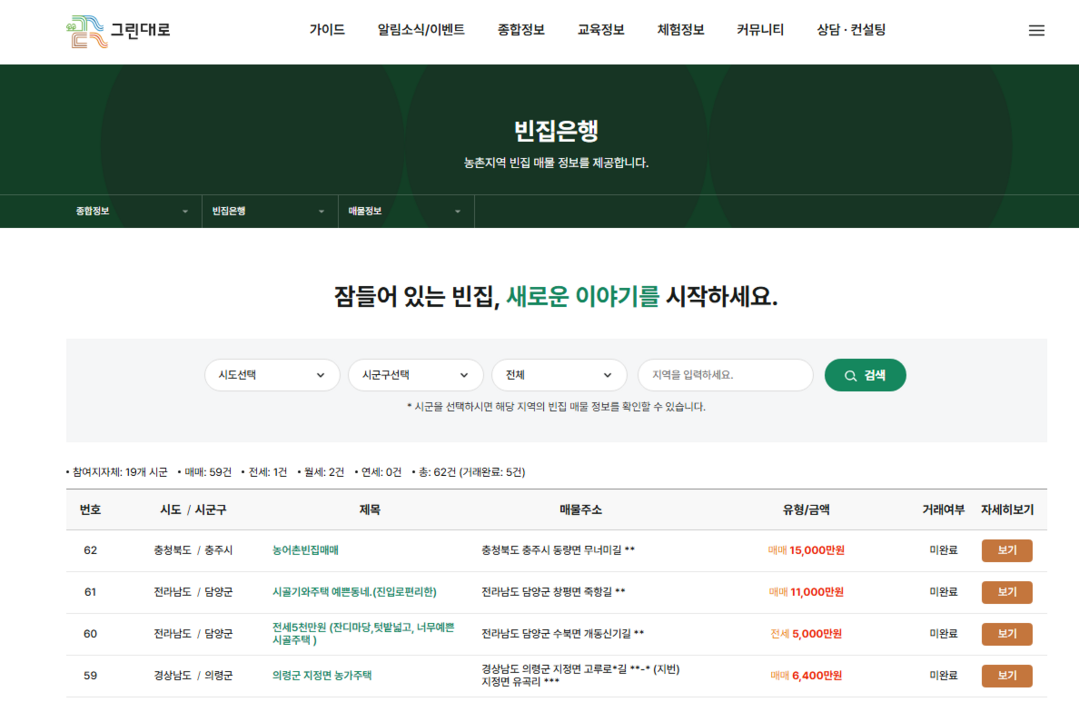
Task: Open the 가이드 menu
Action: click(x=327, y=30)
